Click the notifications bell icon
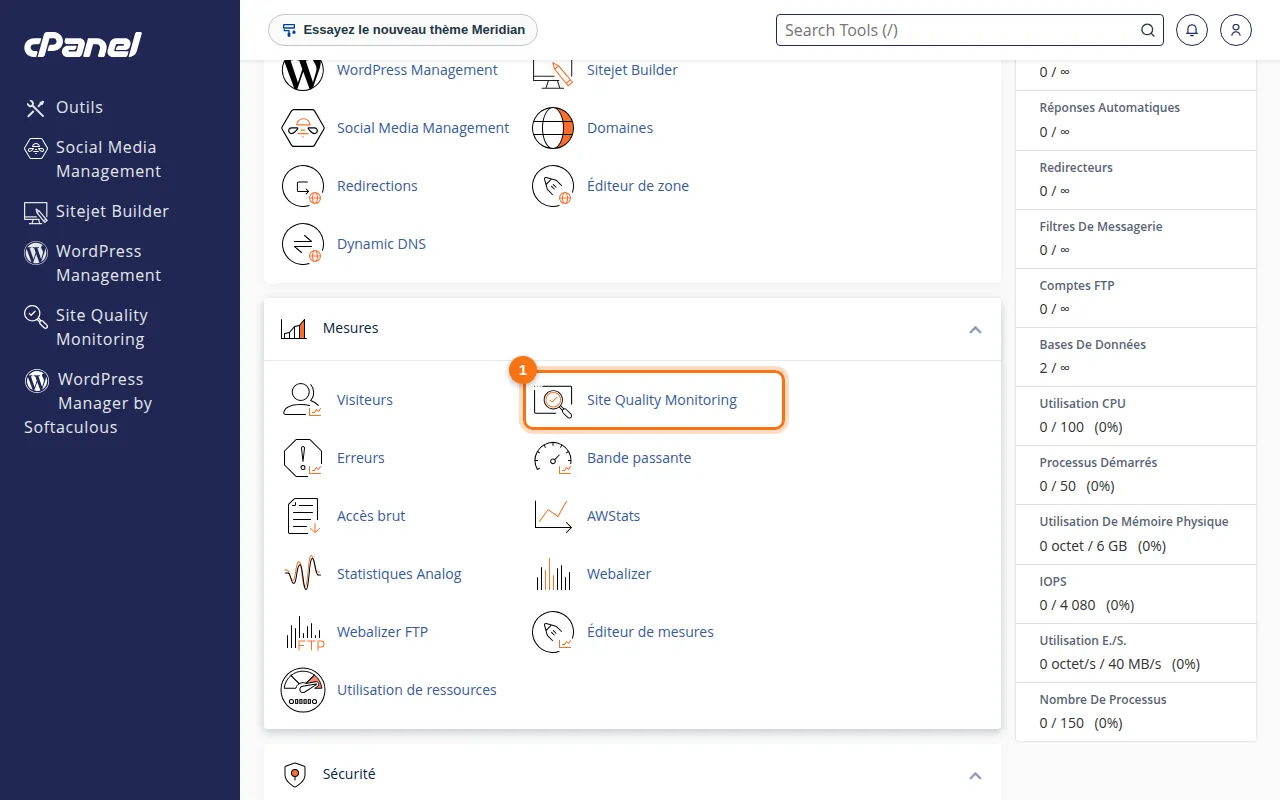 pos(1191,30)
